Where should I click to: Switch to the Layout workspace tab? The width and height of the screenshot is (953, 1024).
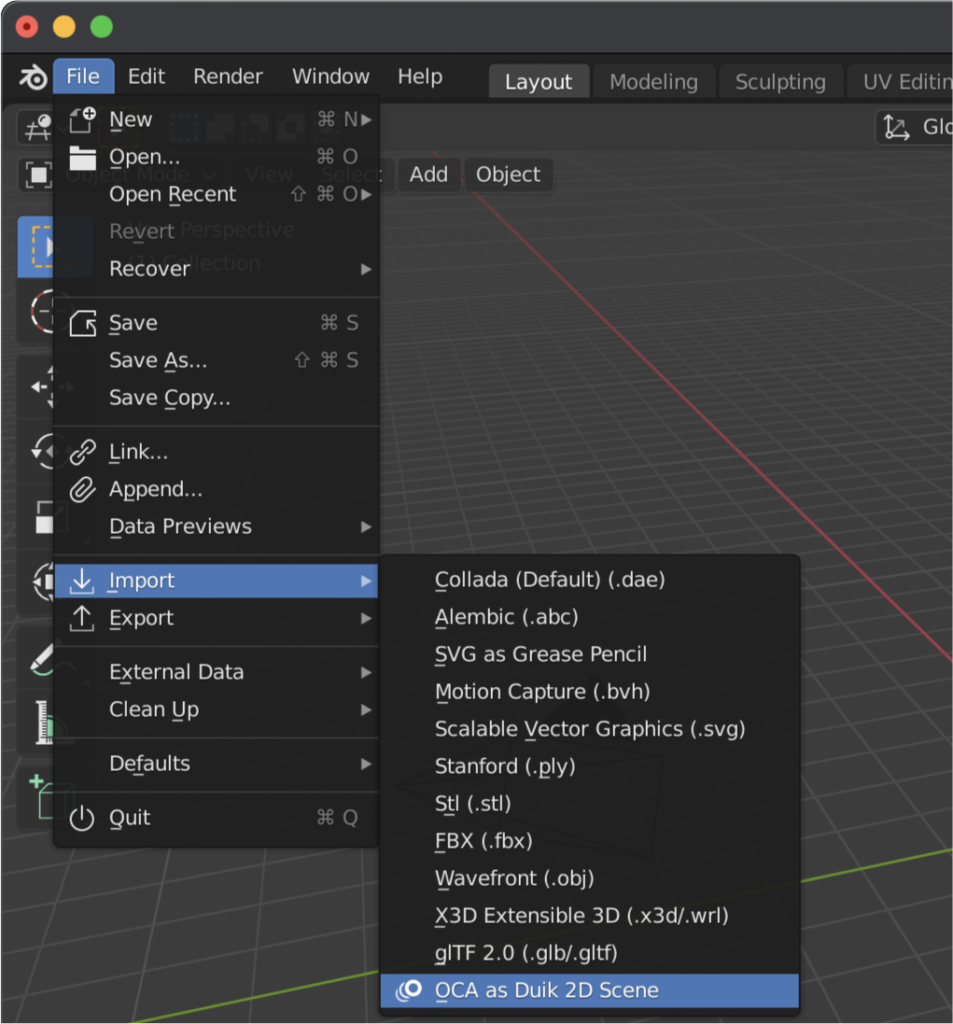pos(538,82)
